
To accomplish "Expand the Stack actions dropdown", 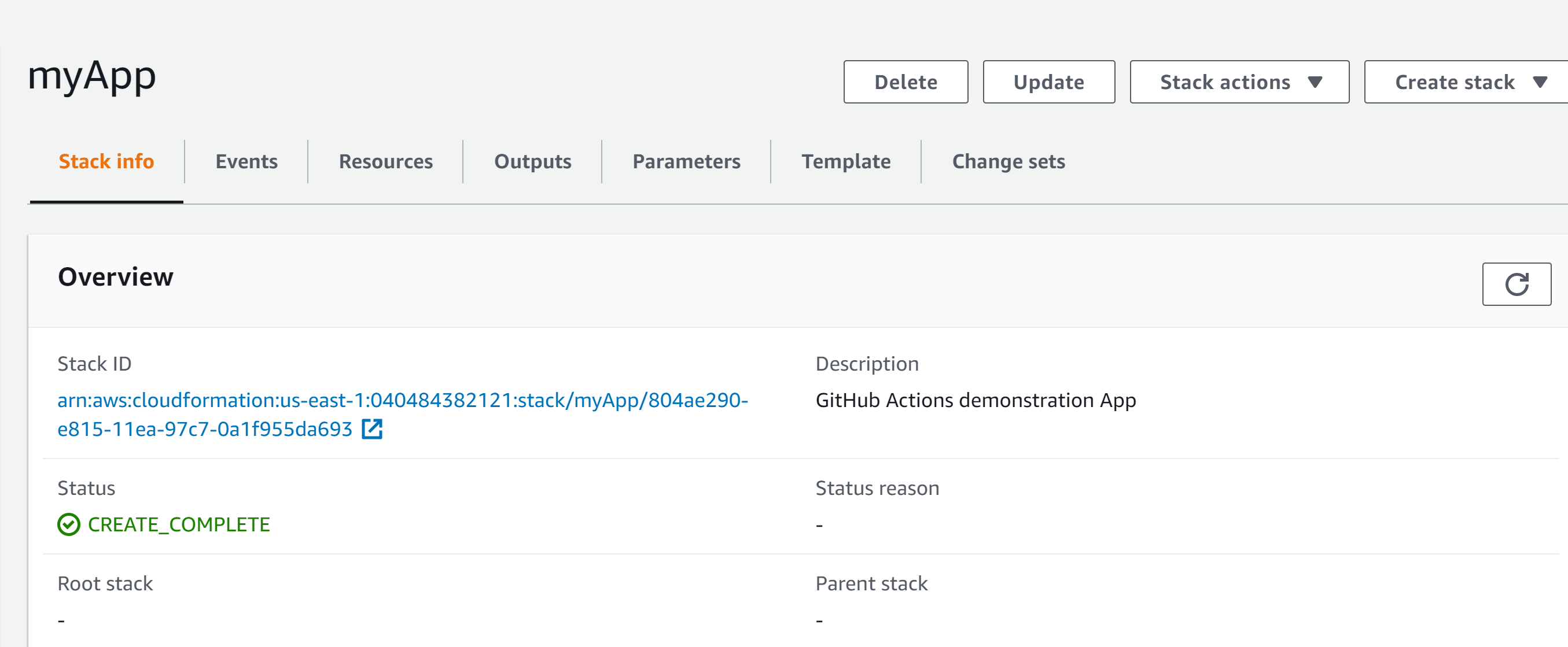I will click(x=1239, y=82).
